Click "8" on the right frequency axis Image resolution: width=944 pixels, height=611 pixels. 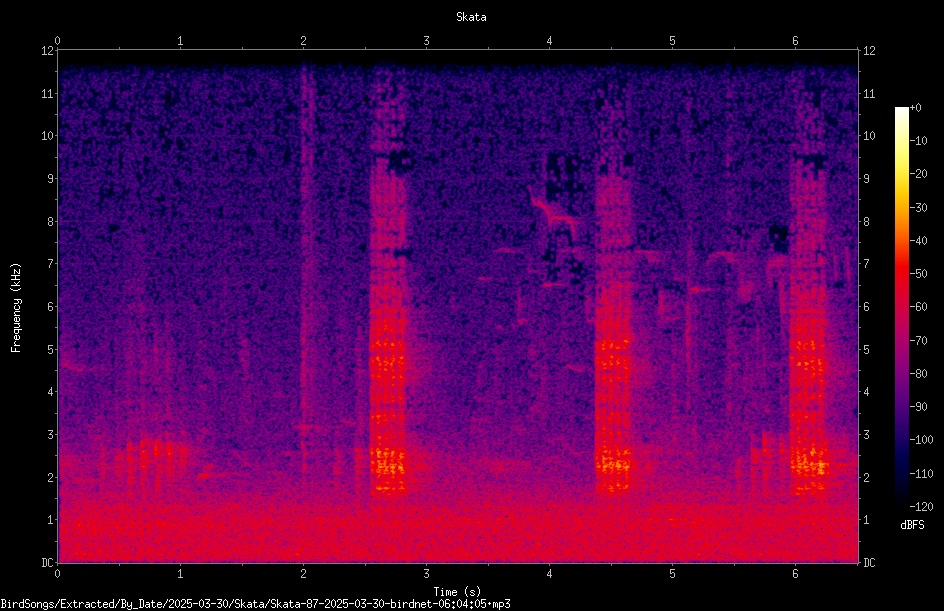point(866,222)
